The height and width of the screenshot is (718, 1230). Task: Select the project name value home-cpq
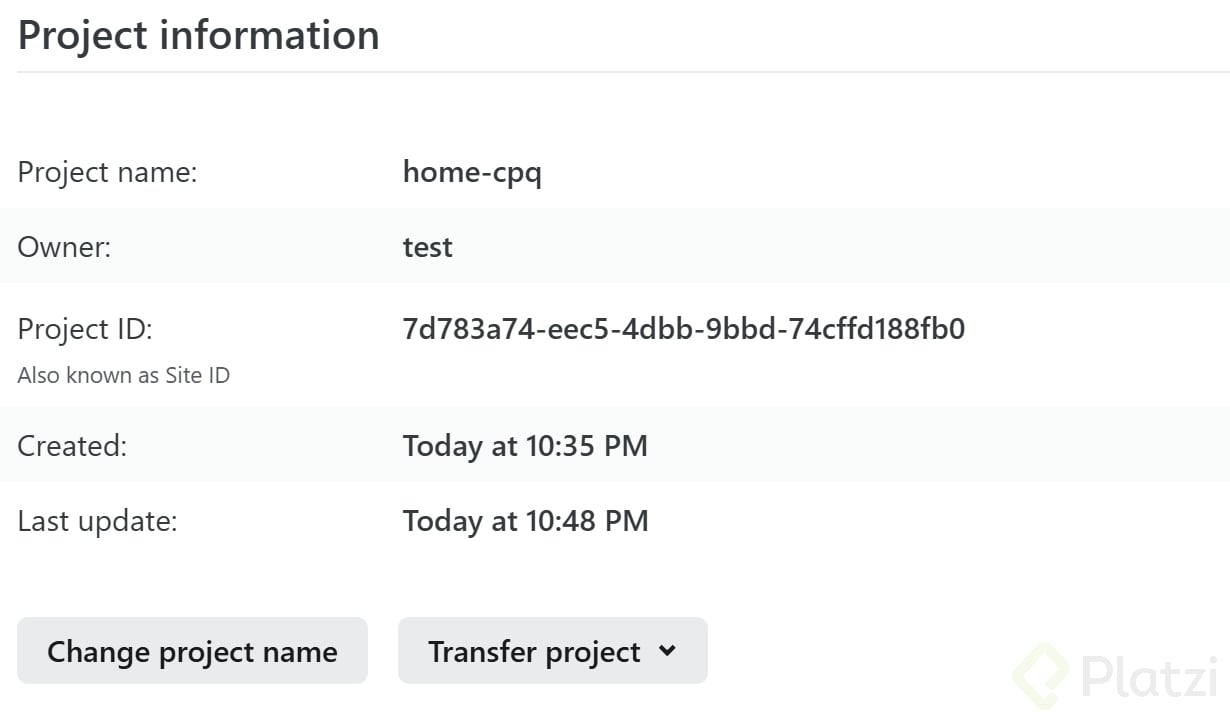pyautogui.click(x=472, y=173)
